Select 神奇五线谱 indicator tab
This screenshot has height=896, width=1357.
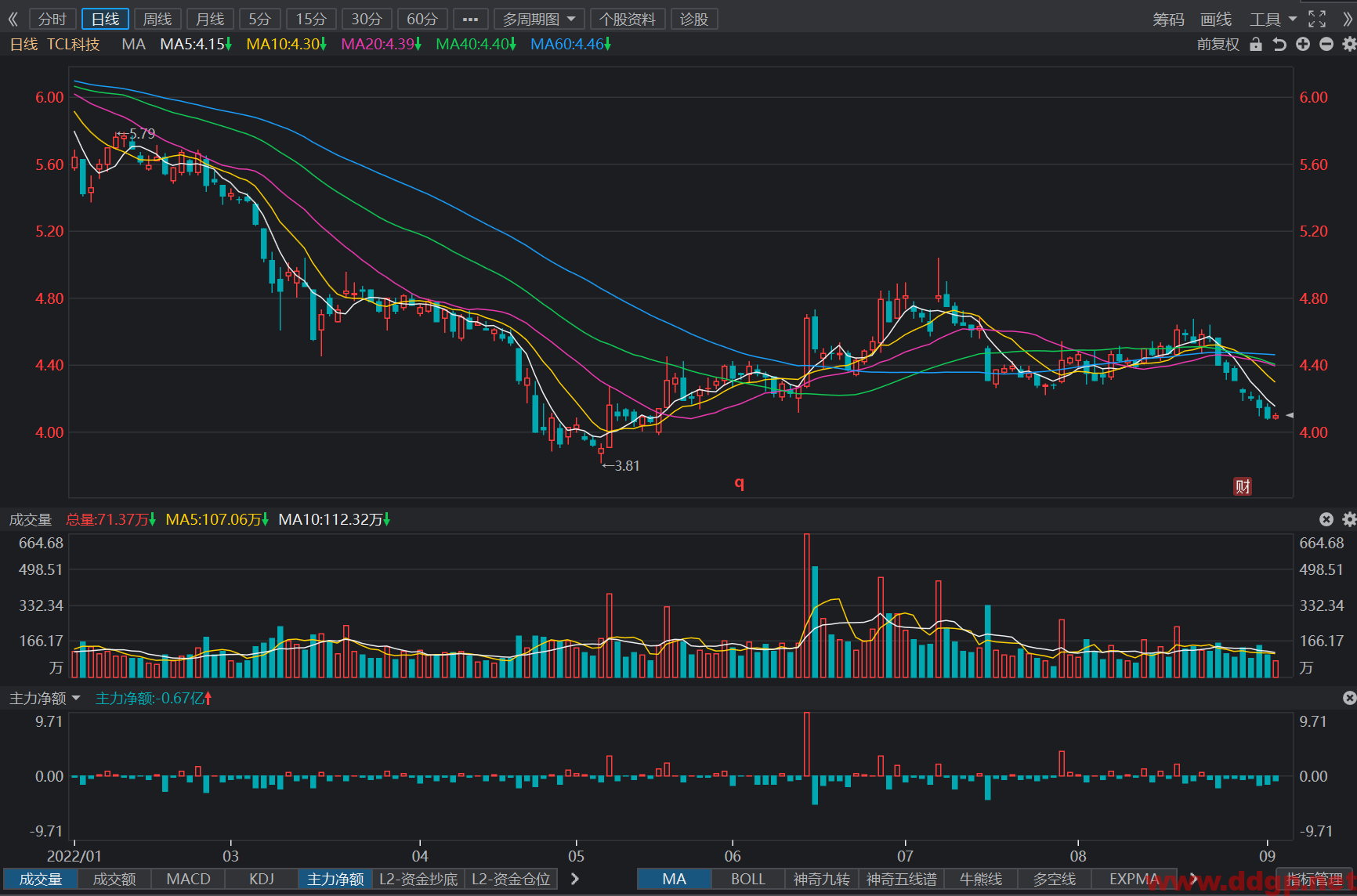[x=902, y=879]
